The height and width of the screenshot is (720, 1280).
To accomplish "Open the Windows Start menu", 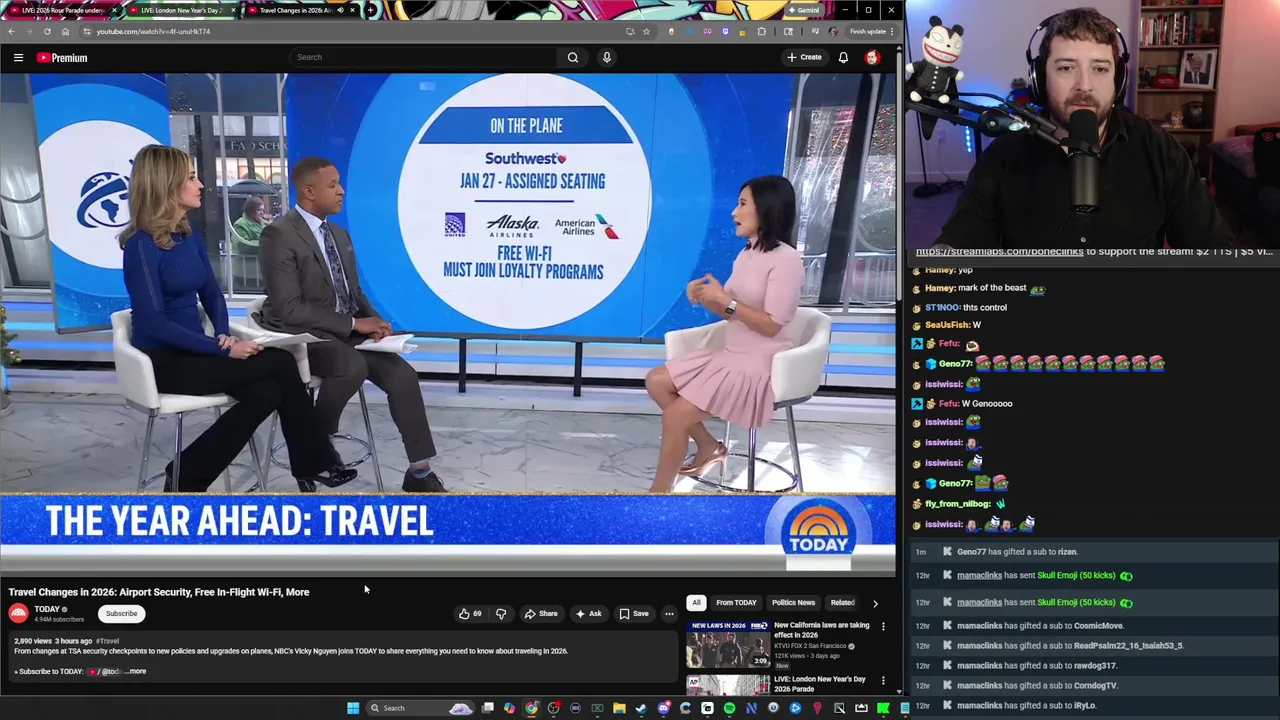I will click(353, 708).
